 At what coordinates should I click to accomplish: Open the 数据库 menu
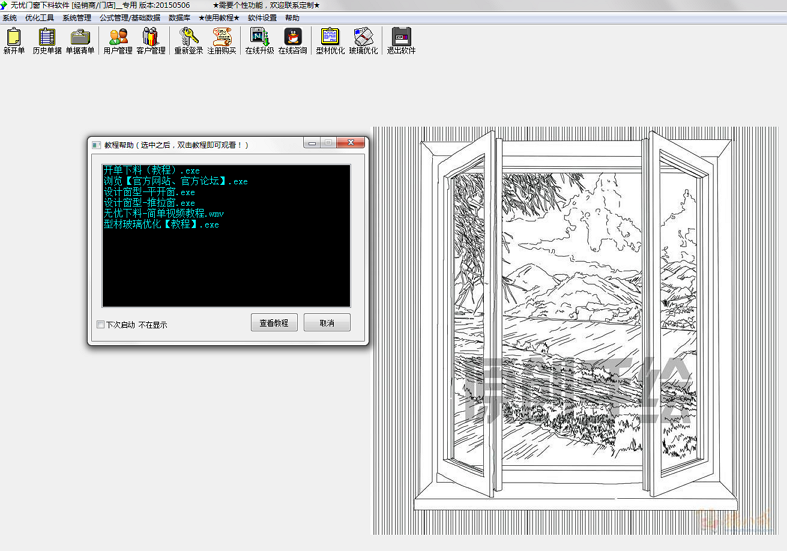coord(179,18)
